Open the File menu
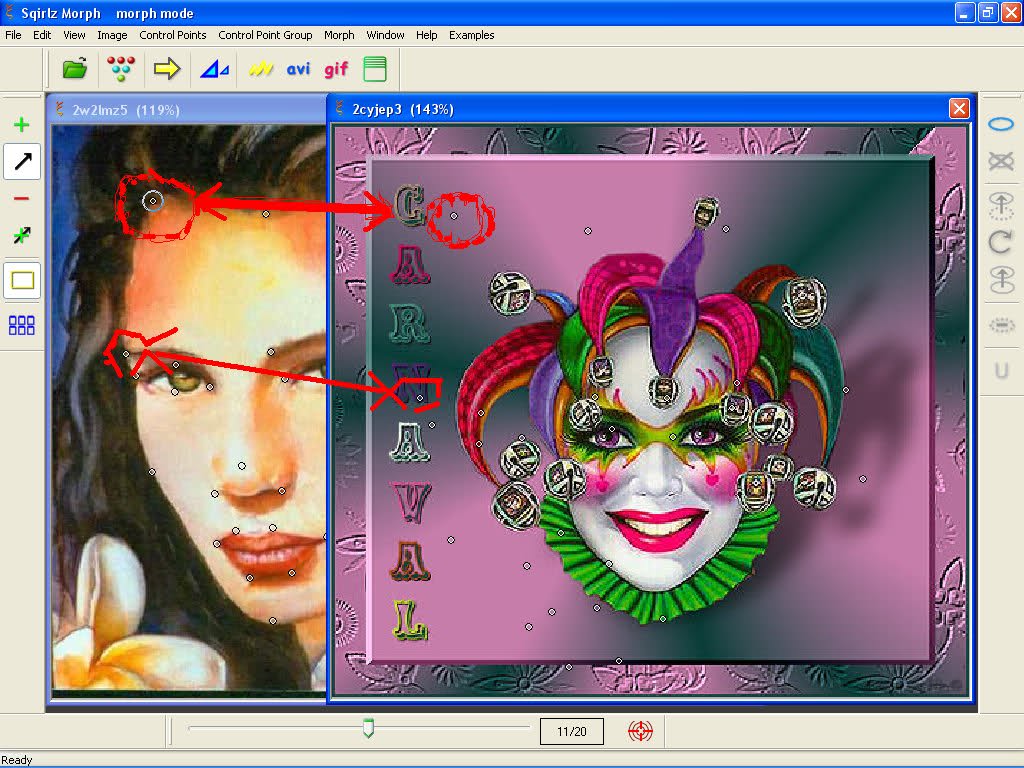The width and height of the screenshot is (1024, 768). pyautogui.click(x=13, y=35)
